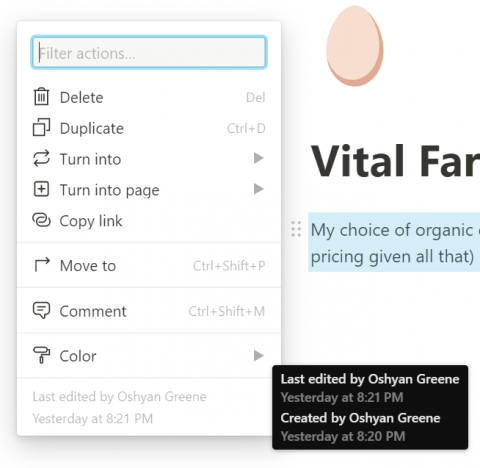This screenshot has width=480, height=468.
Task: Click the Color paint roller icon
Action: click(41, 355)
